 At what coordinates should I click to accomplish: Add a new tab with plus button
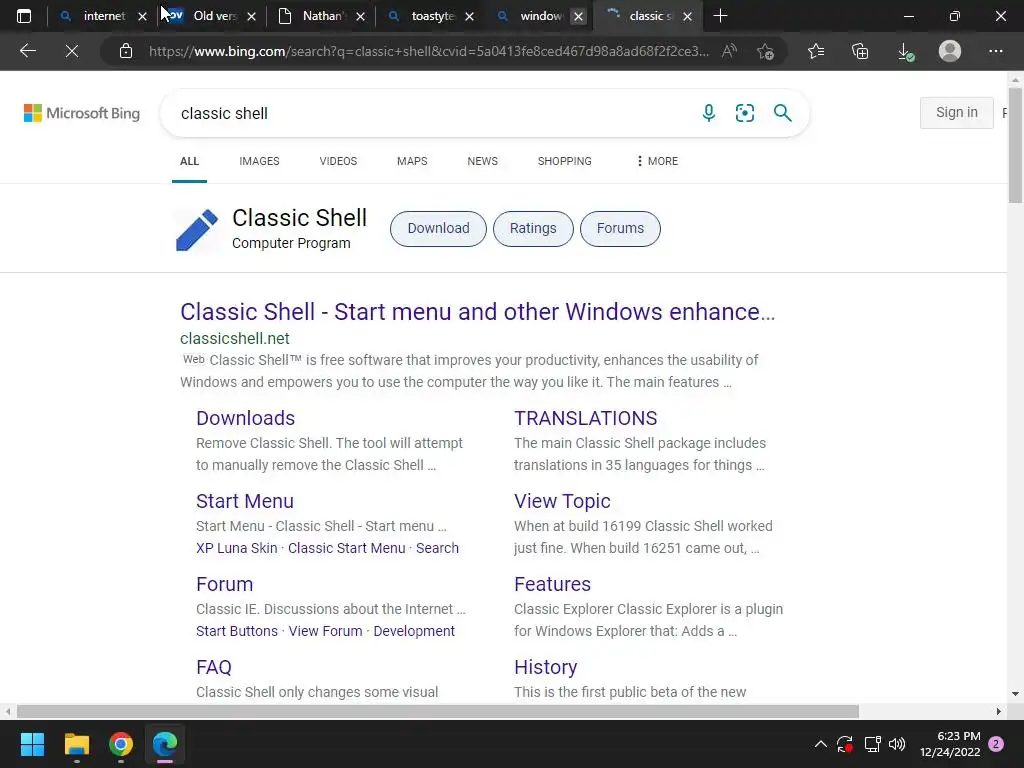coord(720,16)
